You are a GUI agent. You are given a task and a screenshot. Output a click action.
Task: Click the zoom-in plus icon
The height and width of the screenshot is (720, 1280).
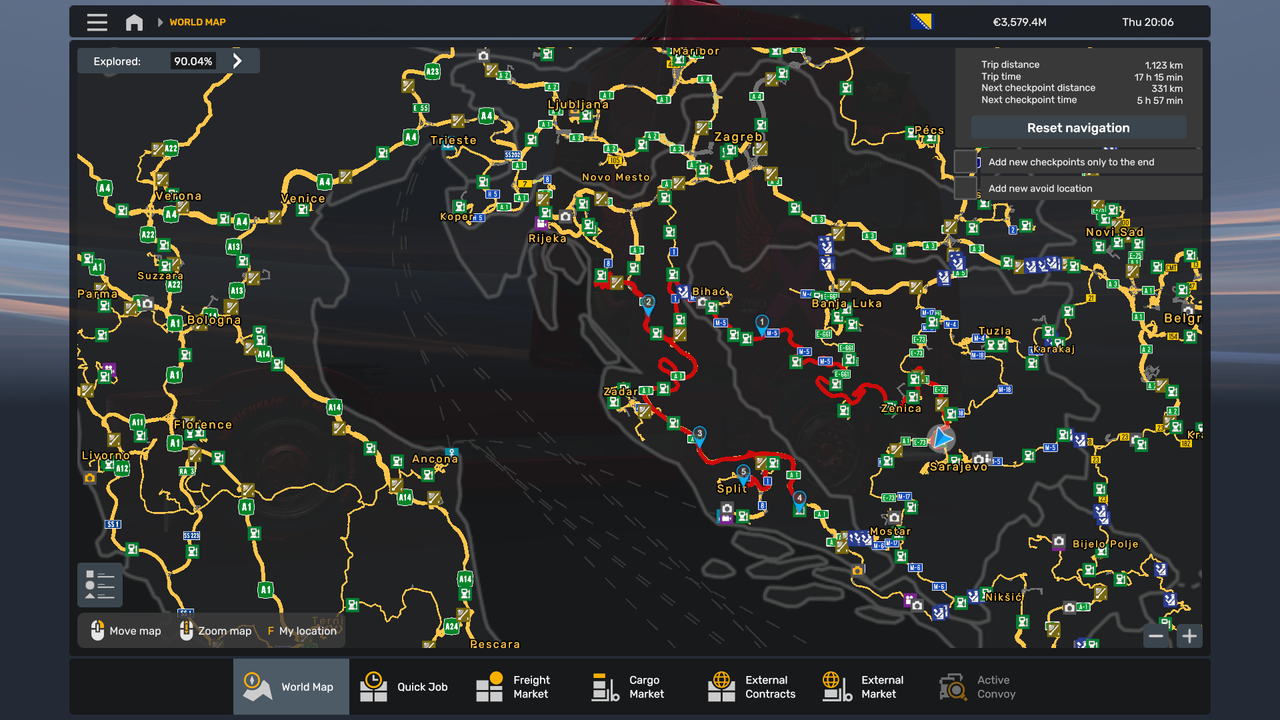[x=1189, y=635]
